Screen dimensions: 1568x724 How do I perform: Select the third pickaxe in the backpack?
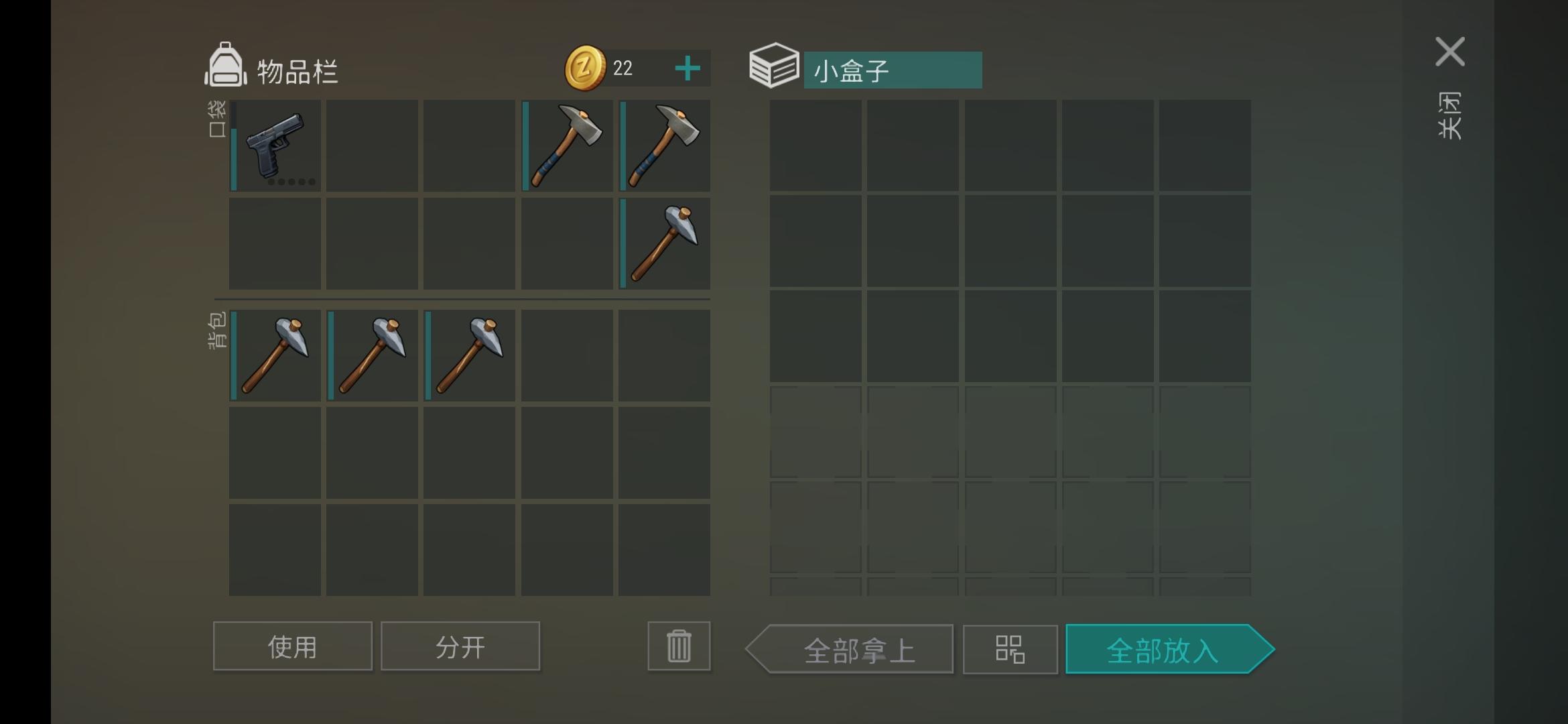pyautogui.click(x=469, y=355)
